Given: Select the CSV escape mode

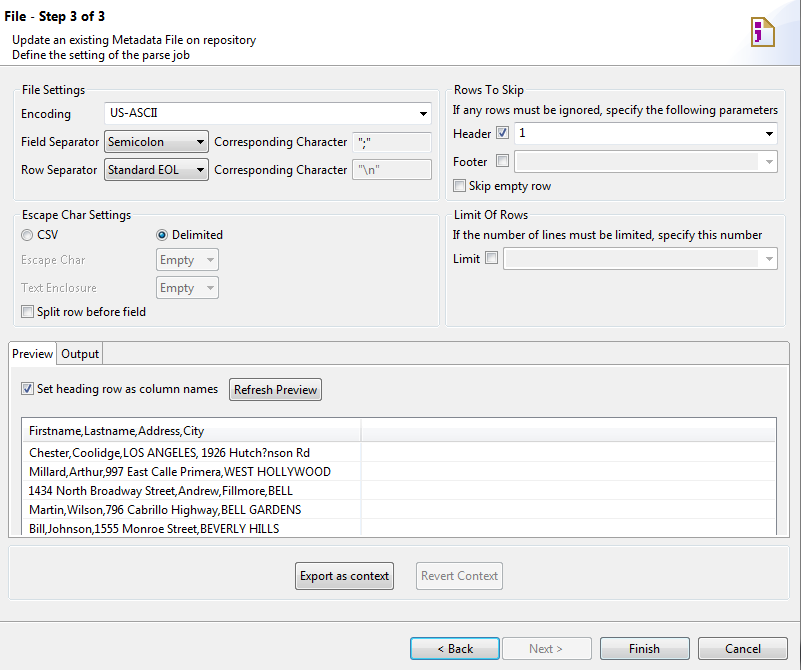Looking at the screenshot, I should tap(26, 235).
